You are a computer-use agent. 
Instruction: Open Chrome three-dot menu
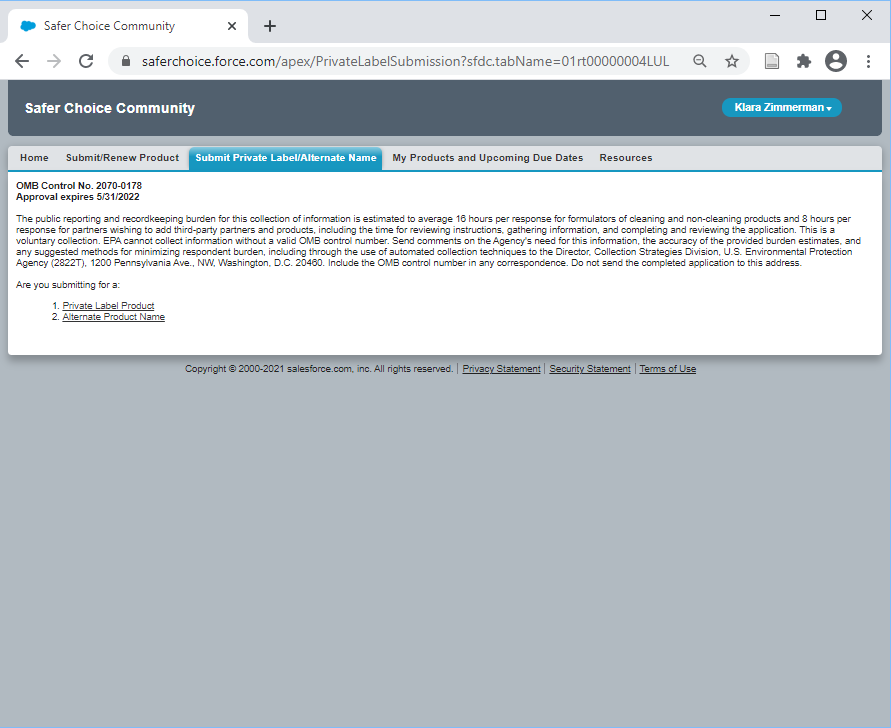click(x=868, y=61)
